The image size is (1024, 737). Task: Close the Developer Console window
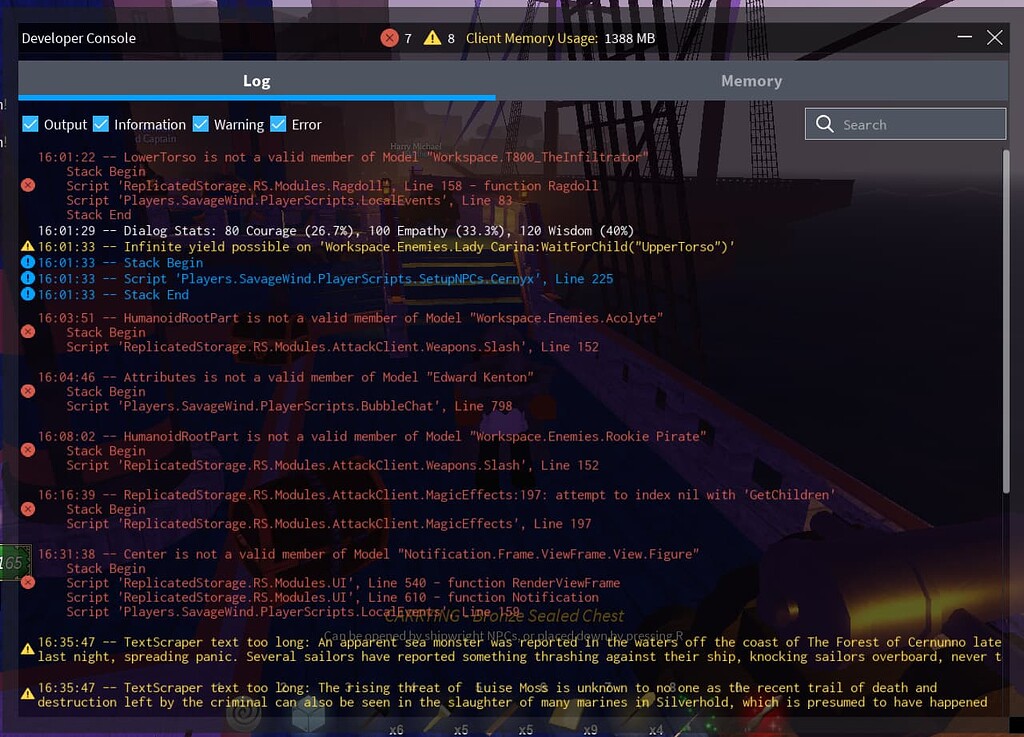pos(994,38)
